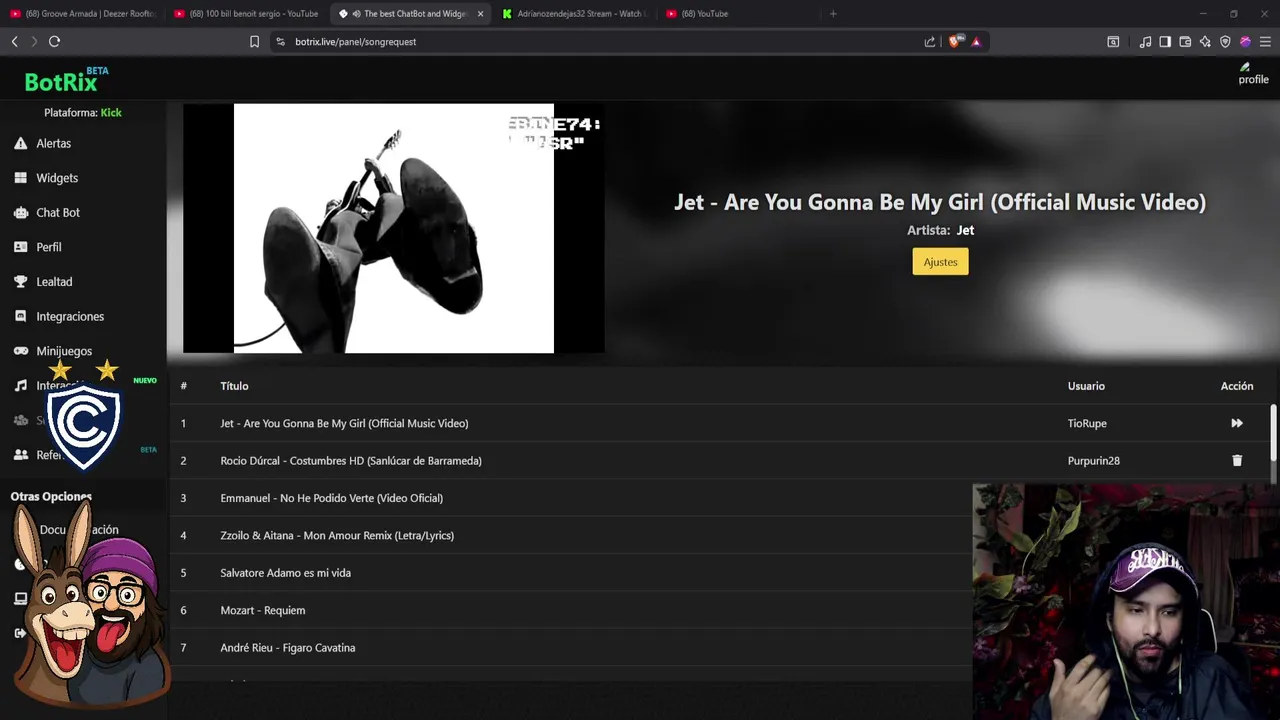Switch to the 100 bill benoit sergio YouTube tab

pyautogui.click(x=246, y=14)
